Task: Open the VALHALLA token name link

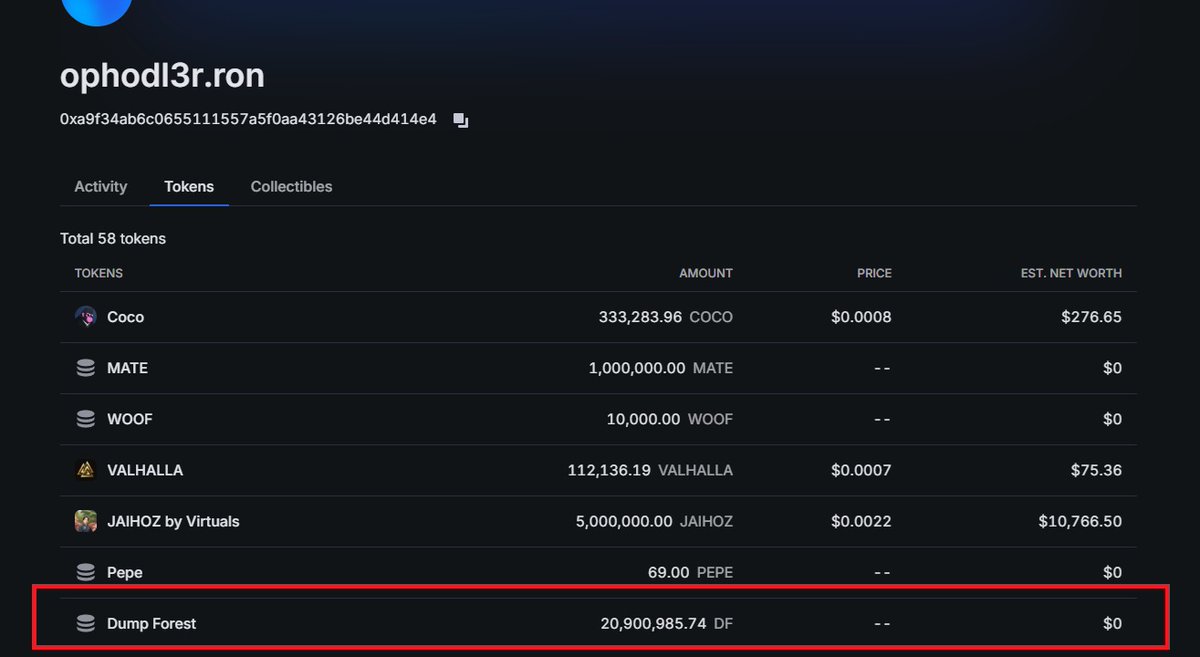Action: (145, 470)
